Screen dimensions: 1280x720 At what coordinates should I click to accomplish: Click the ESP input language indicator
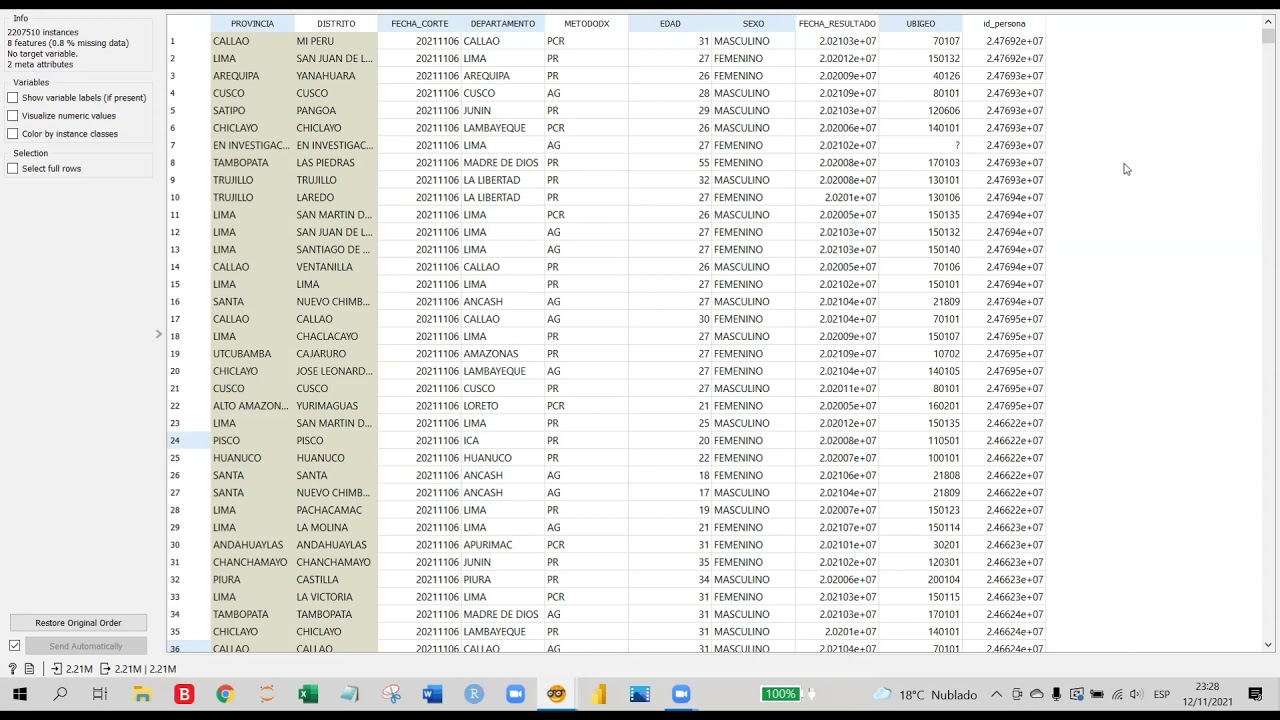[x=1162, y=694]
